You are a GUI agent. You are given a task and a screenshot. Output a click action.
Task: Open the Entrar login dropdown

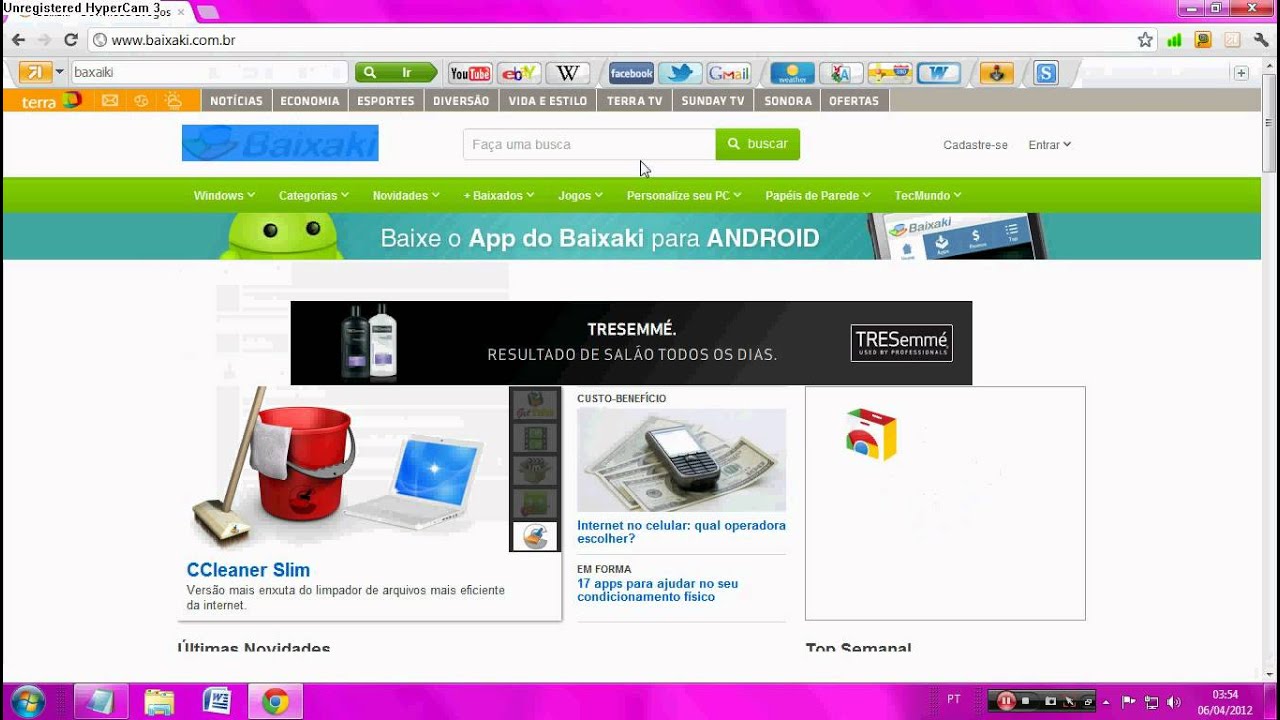click(1049, 145)
